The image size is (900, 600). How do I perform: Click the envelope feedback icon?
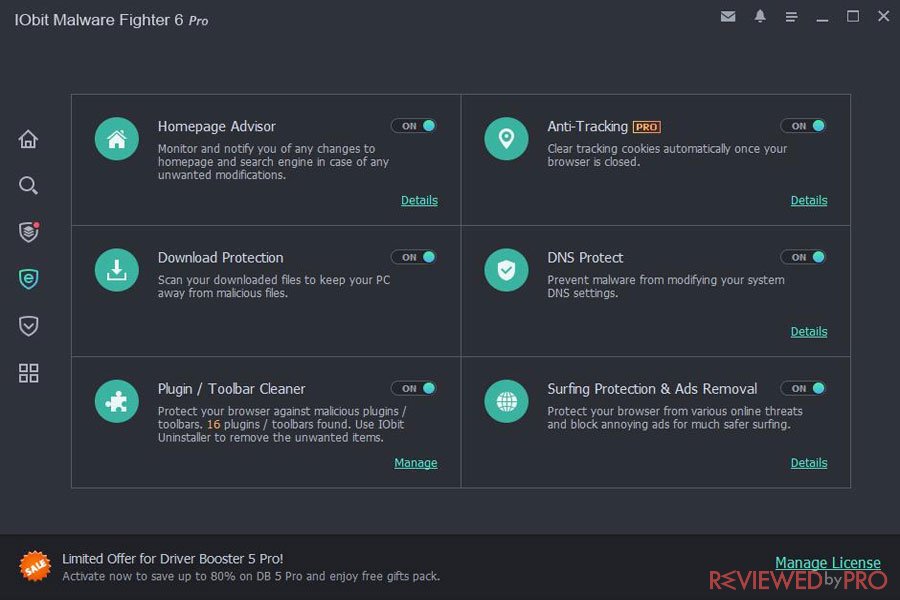point(728,17)
